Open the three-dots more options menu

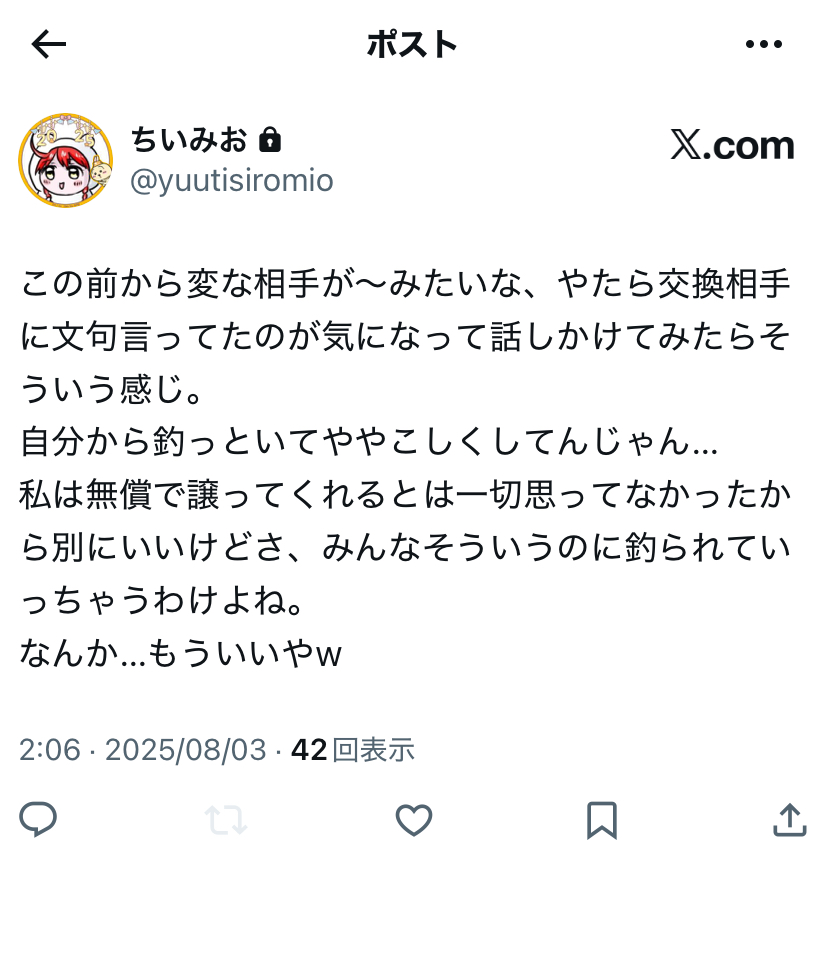[x=764, y=44]
